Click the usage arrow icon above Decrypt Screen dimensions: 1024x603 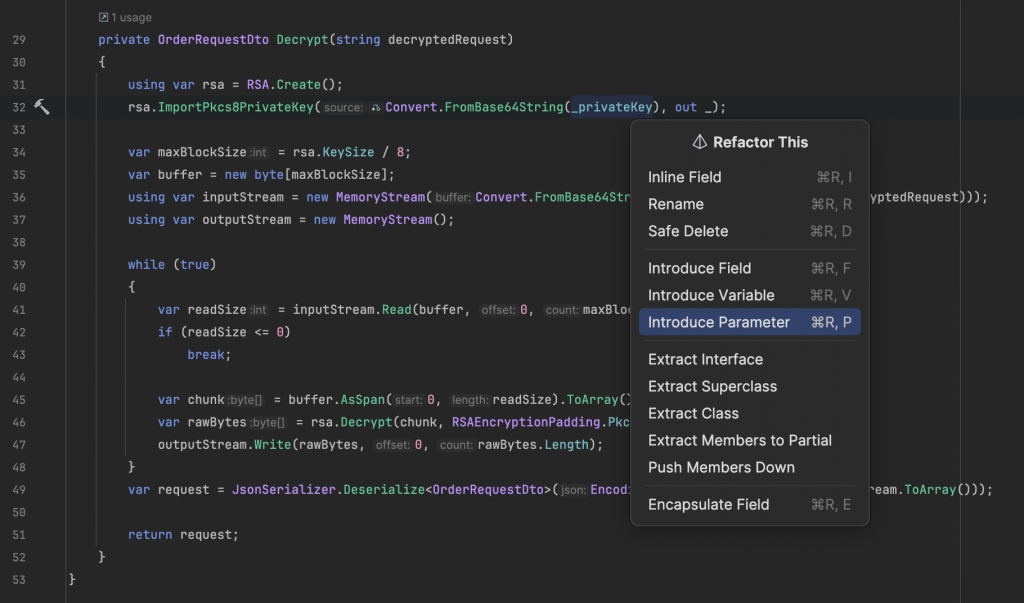[104, 17]
